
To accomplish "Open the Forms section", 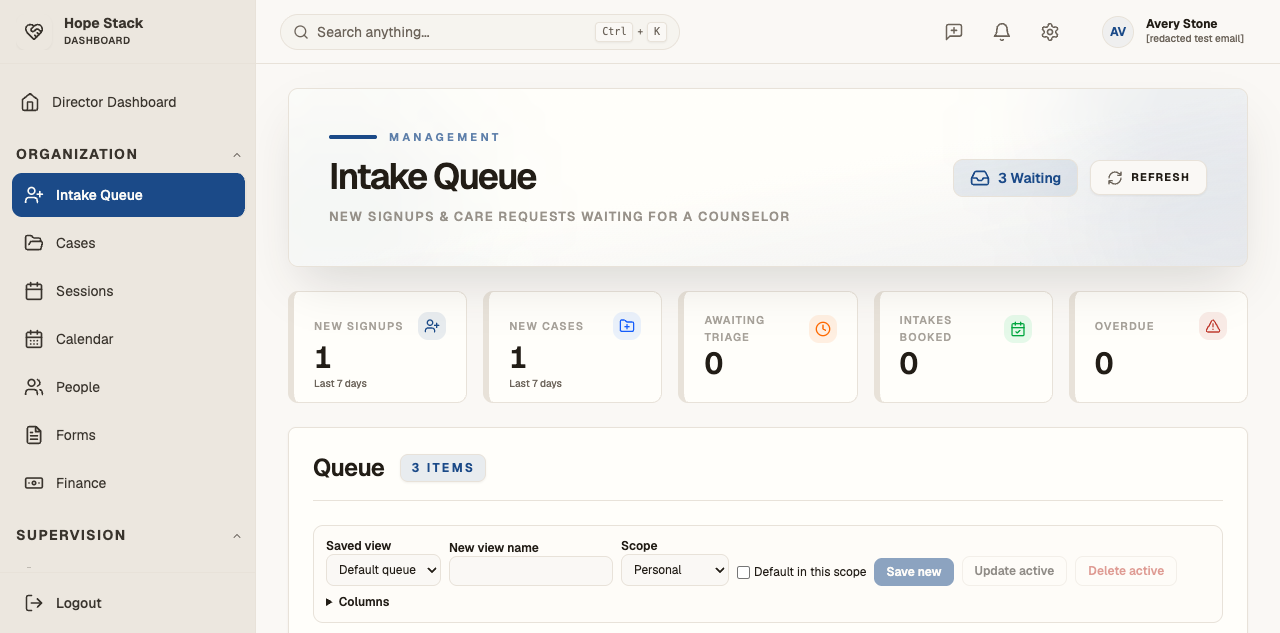I will pyautogui.click(x=128, y=435).
